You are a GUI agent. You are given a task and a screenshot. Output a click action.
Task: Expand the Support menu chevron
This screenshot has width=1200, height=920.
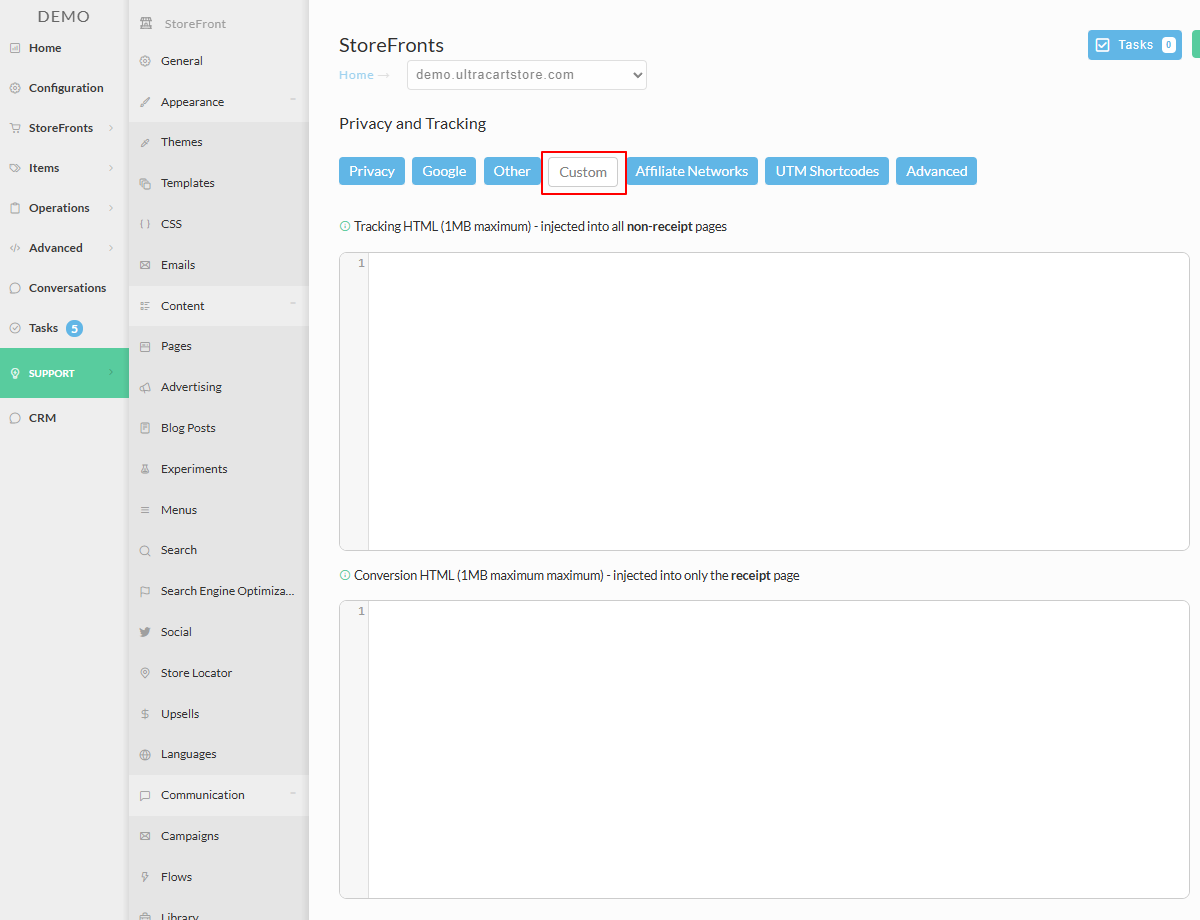pos(111,373)
